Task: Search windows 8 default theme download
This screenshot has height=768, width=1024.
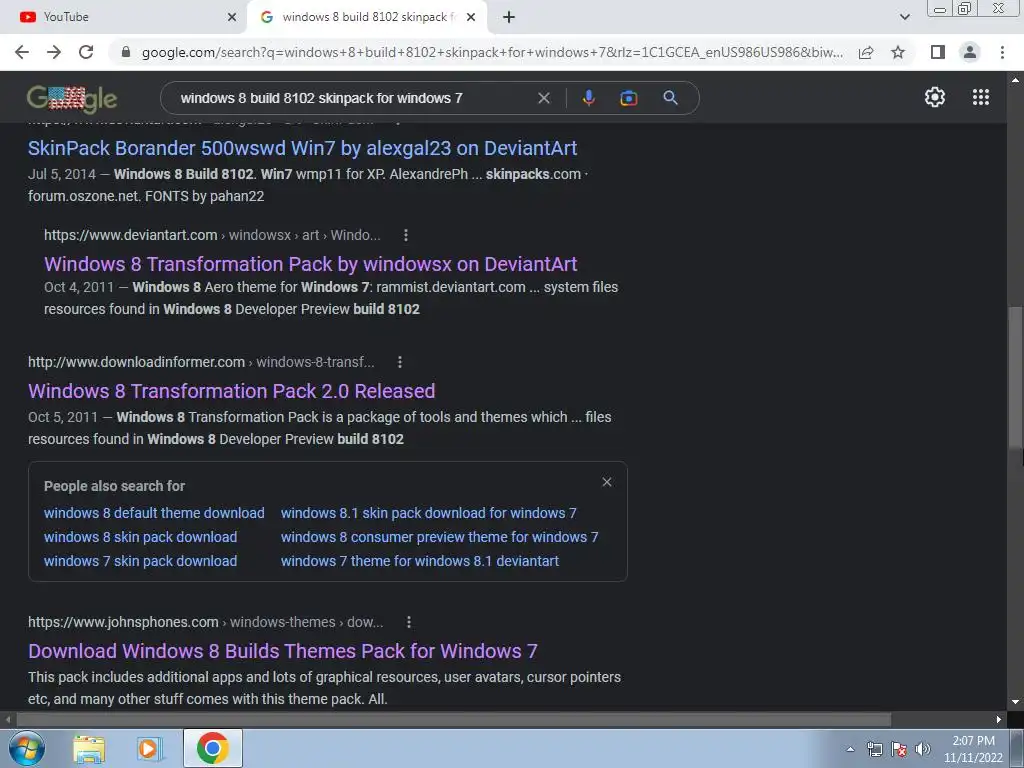Action: tap(154, 513)
